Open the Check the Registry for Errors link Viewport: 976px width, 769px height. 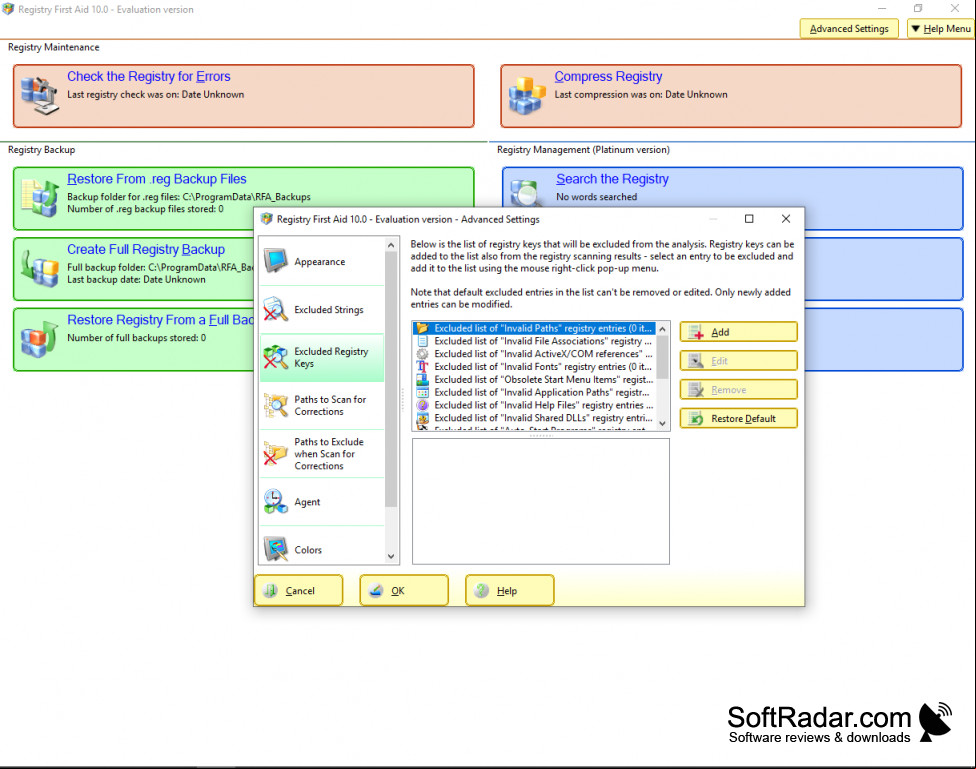(x=149, y=77)
